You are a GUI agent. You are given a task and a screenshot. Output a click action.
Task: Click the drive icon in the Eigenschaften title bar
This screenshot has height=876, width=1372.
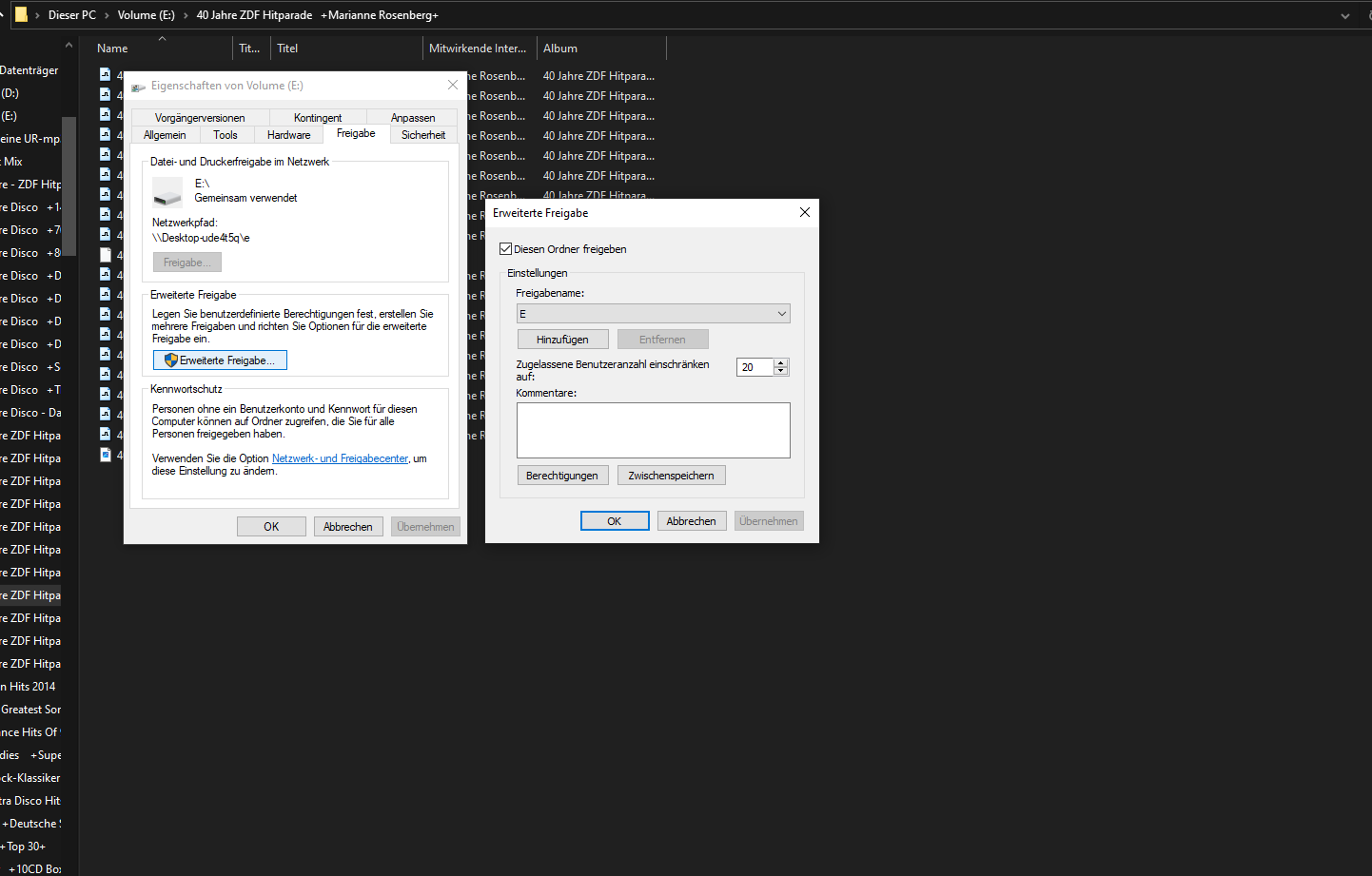coord(138,87)
